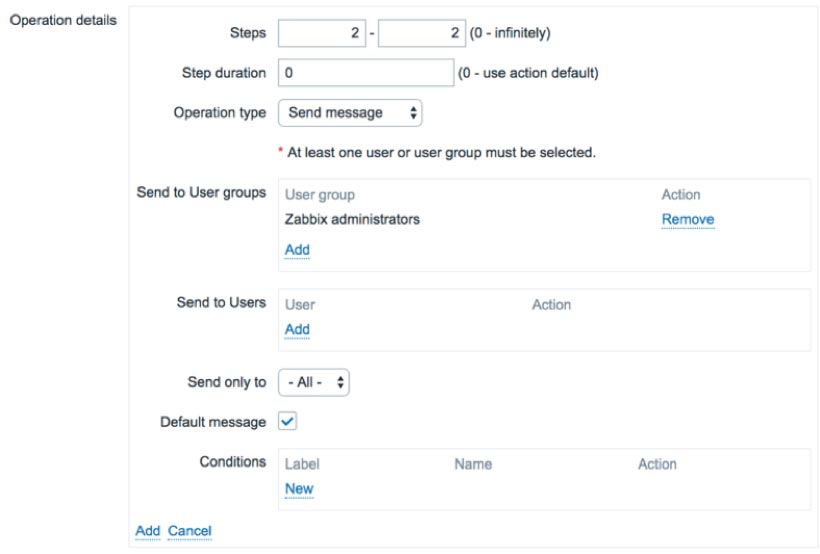Add a user group under Send to User groups
Image resolution: width=820 pixels, height=554 pixels.
pos(297,250)
